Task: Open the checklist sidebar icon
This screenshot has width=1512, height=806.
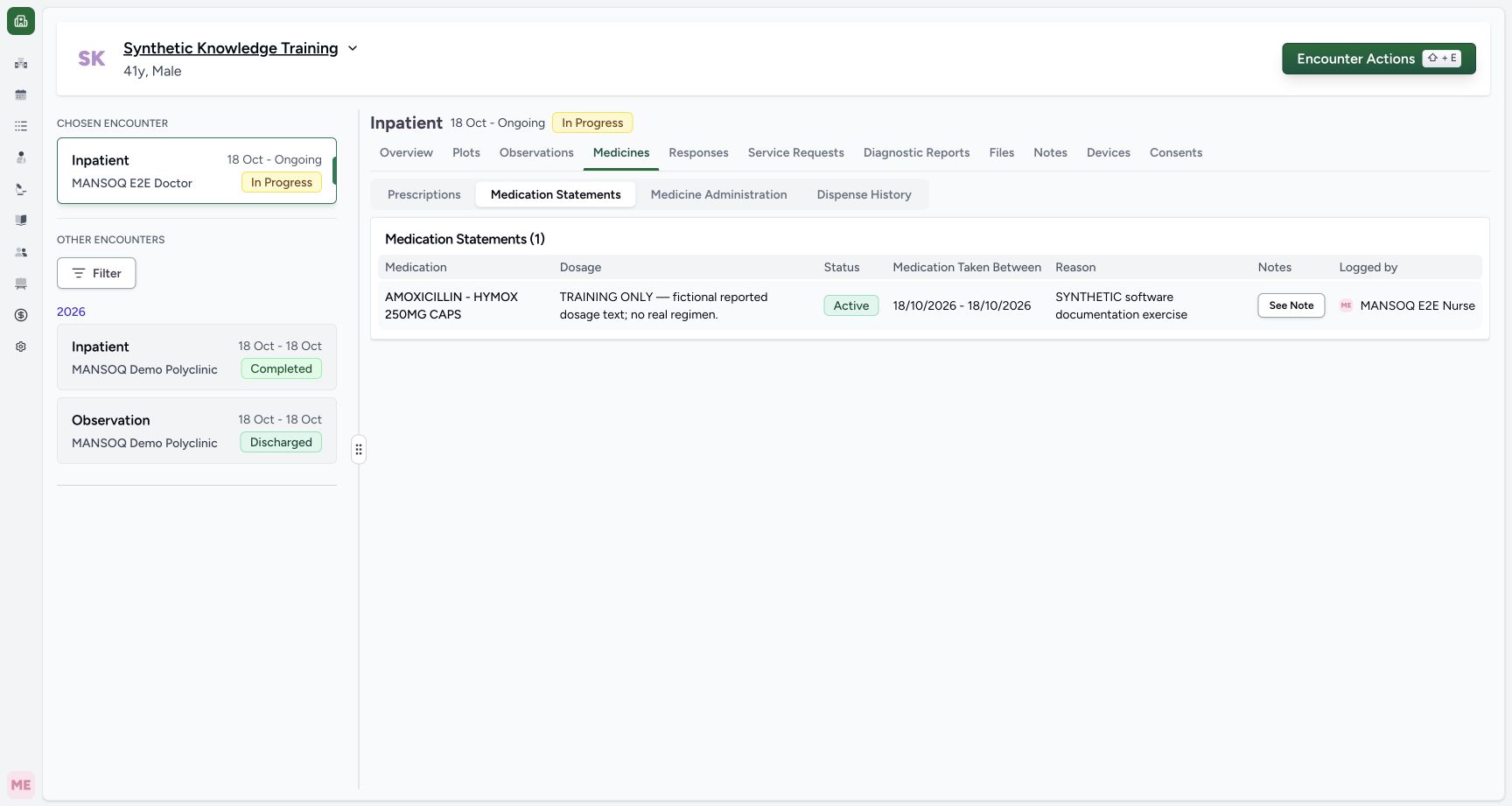Action: tap(21, 126)
